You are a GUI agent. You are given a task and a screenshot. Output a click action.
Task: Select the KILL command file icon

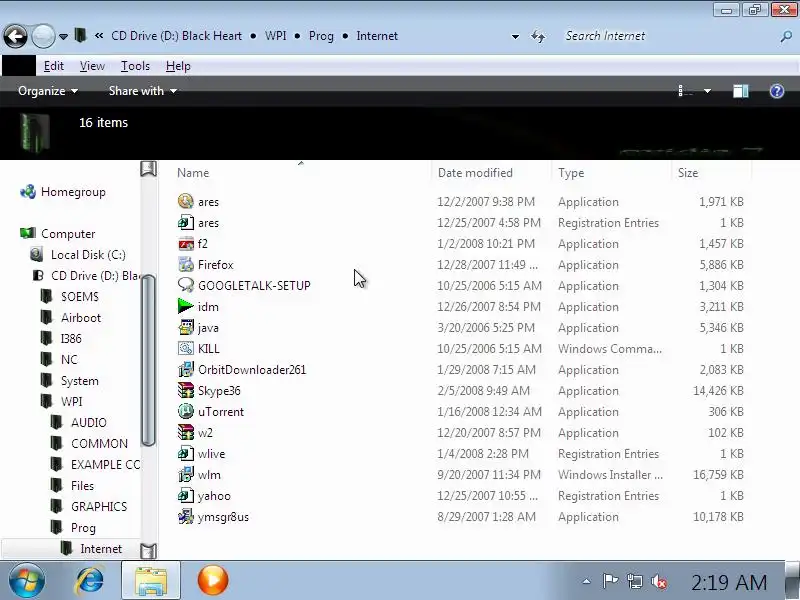click(x=186, y=348)
